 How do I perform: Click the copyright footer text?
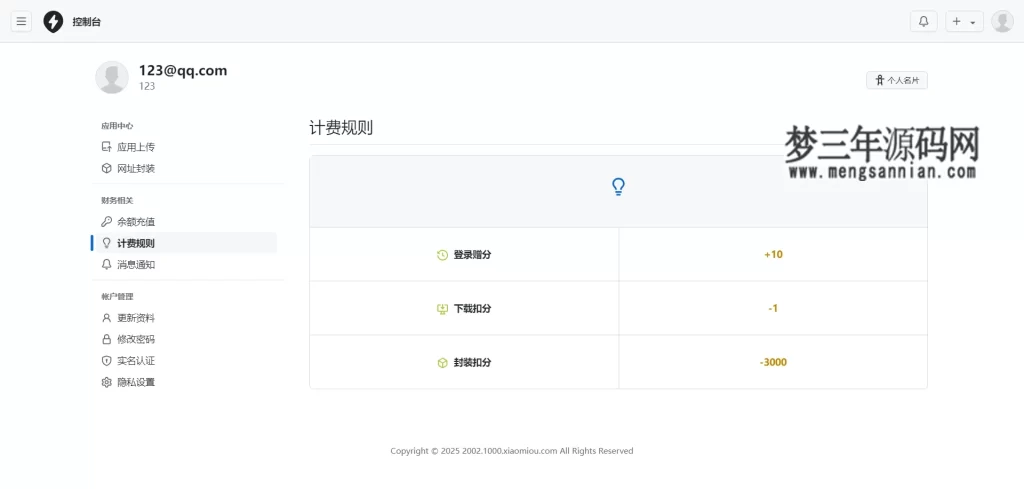point(512,450)
